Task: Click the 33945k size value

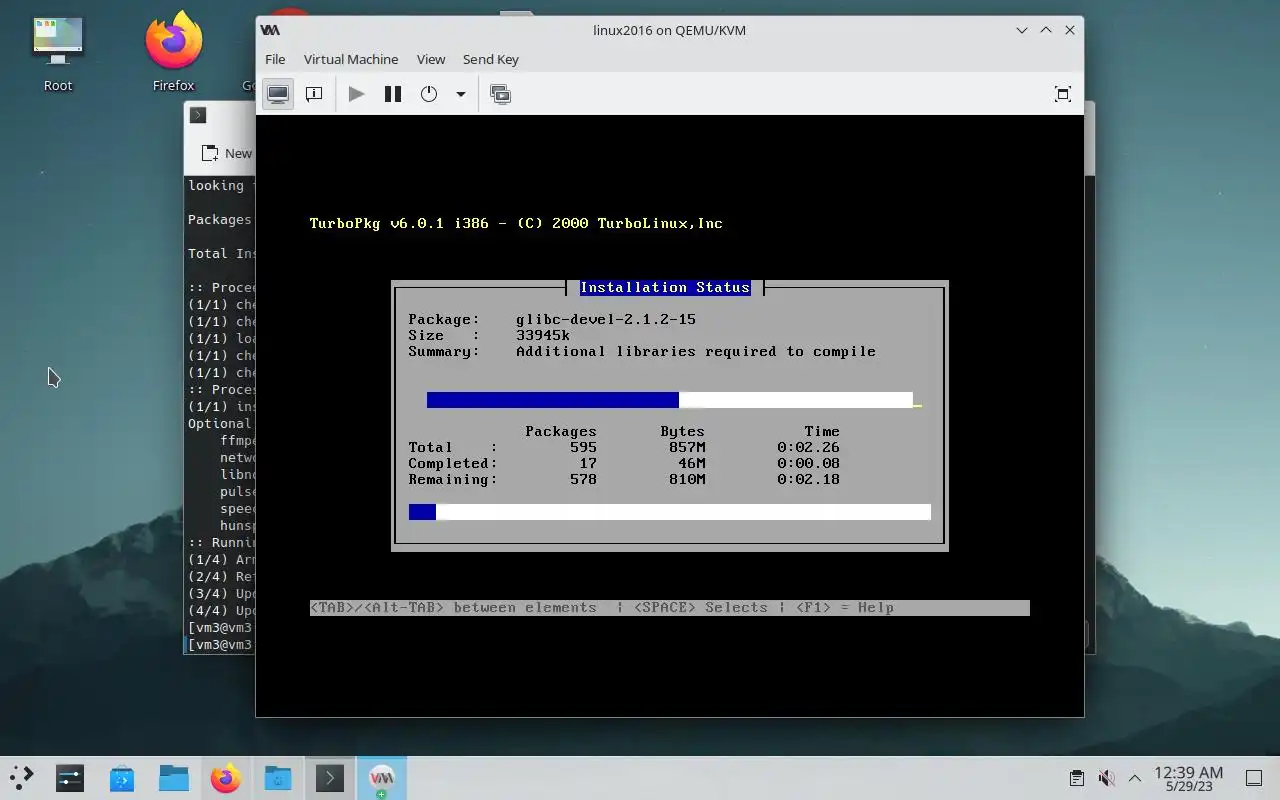Action: (x=543, y=335)
